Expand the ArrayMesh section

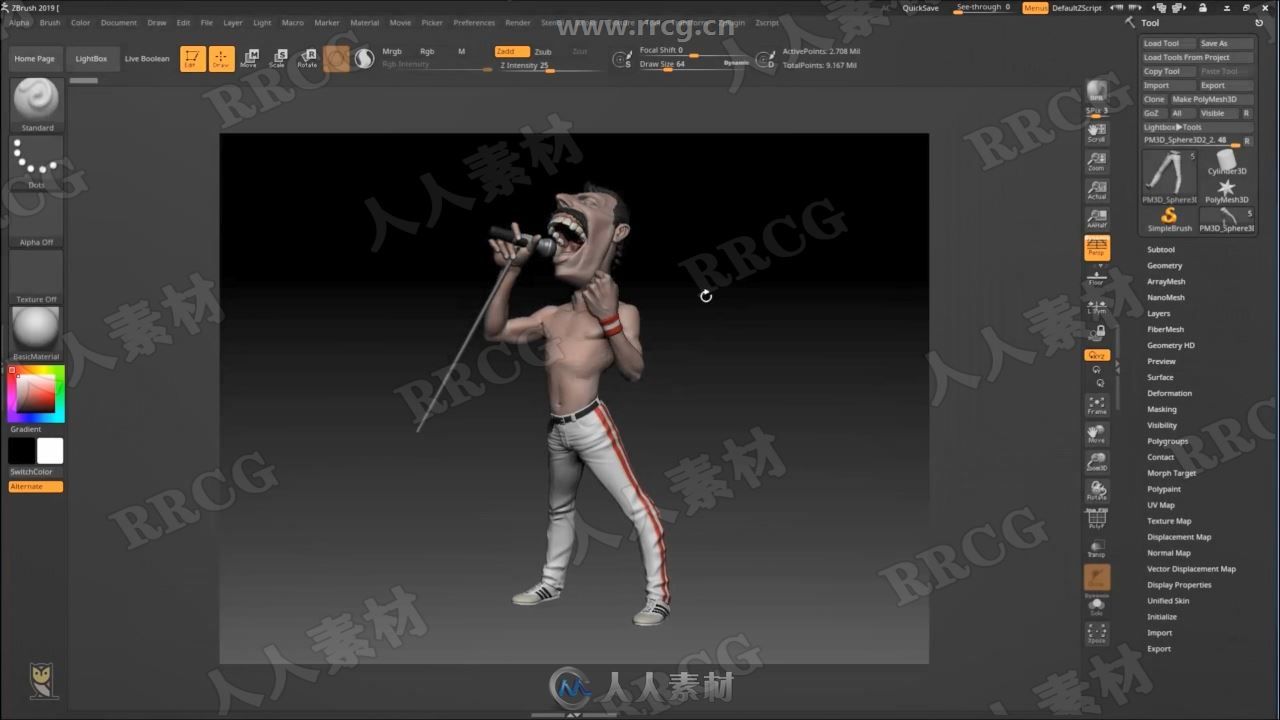click(1166, 281)
